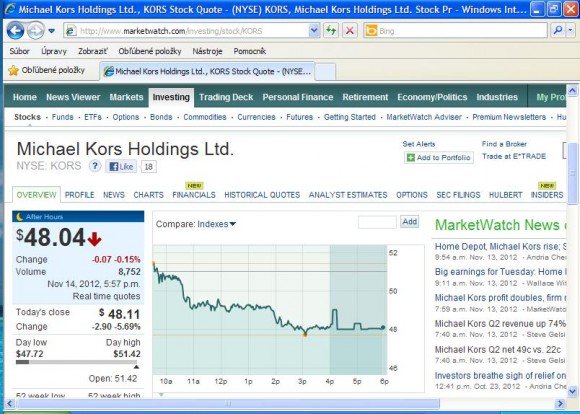Switch to the INSIDERS tab
The image size is (580, 414).
pyautogui.click(x=547, y=195)
